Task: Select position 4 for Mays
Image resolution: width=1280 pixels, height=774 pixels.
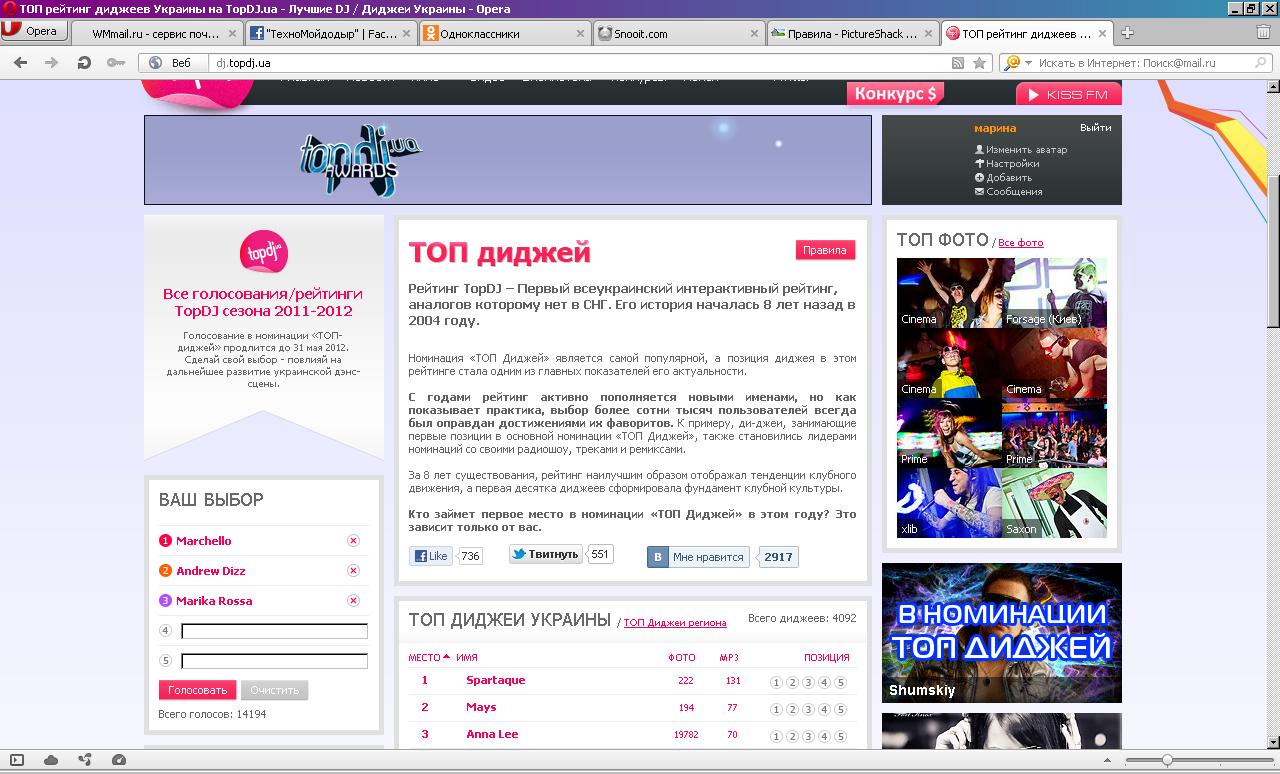Action: (x=824, y=710)
